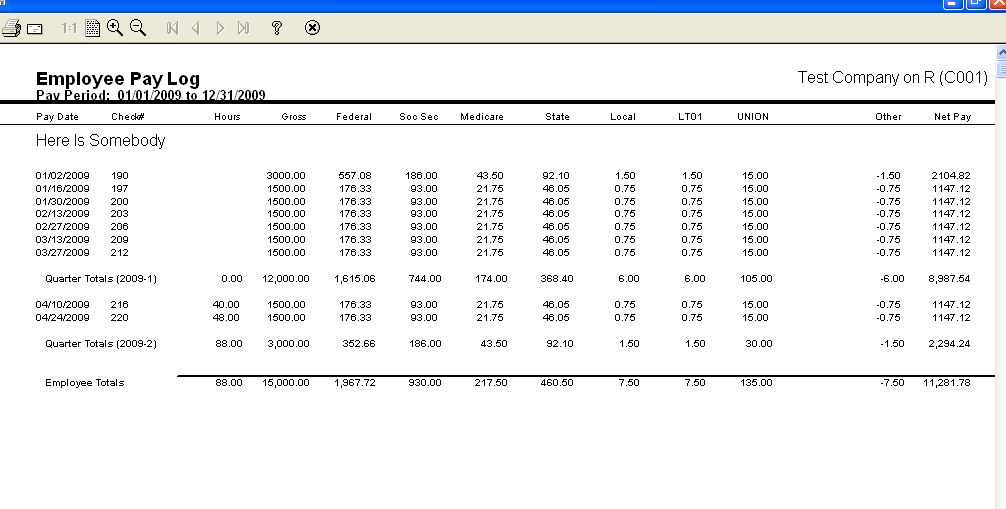Click gross 3000.00 in first row
Viewport: 1006px width, 509px height.
point(286,176)
